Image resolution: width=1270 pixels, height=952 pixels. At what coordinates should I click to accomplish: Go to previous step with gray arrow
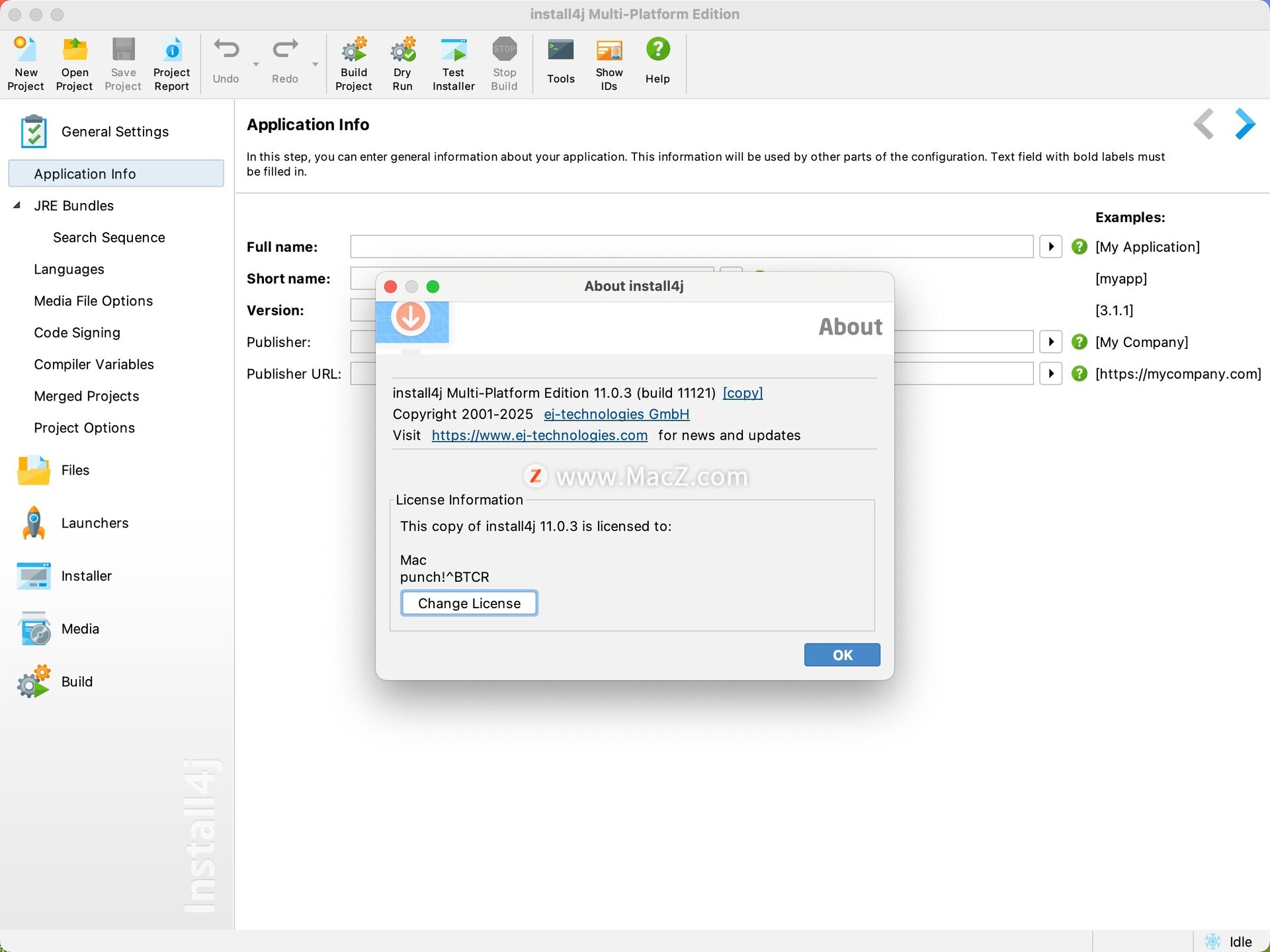(1204, 124)
